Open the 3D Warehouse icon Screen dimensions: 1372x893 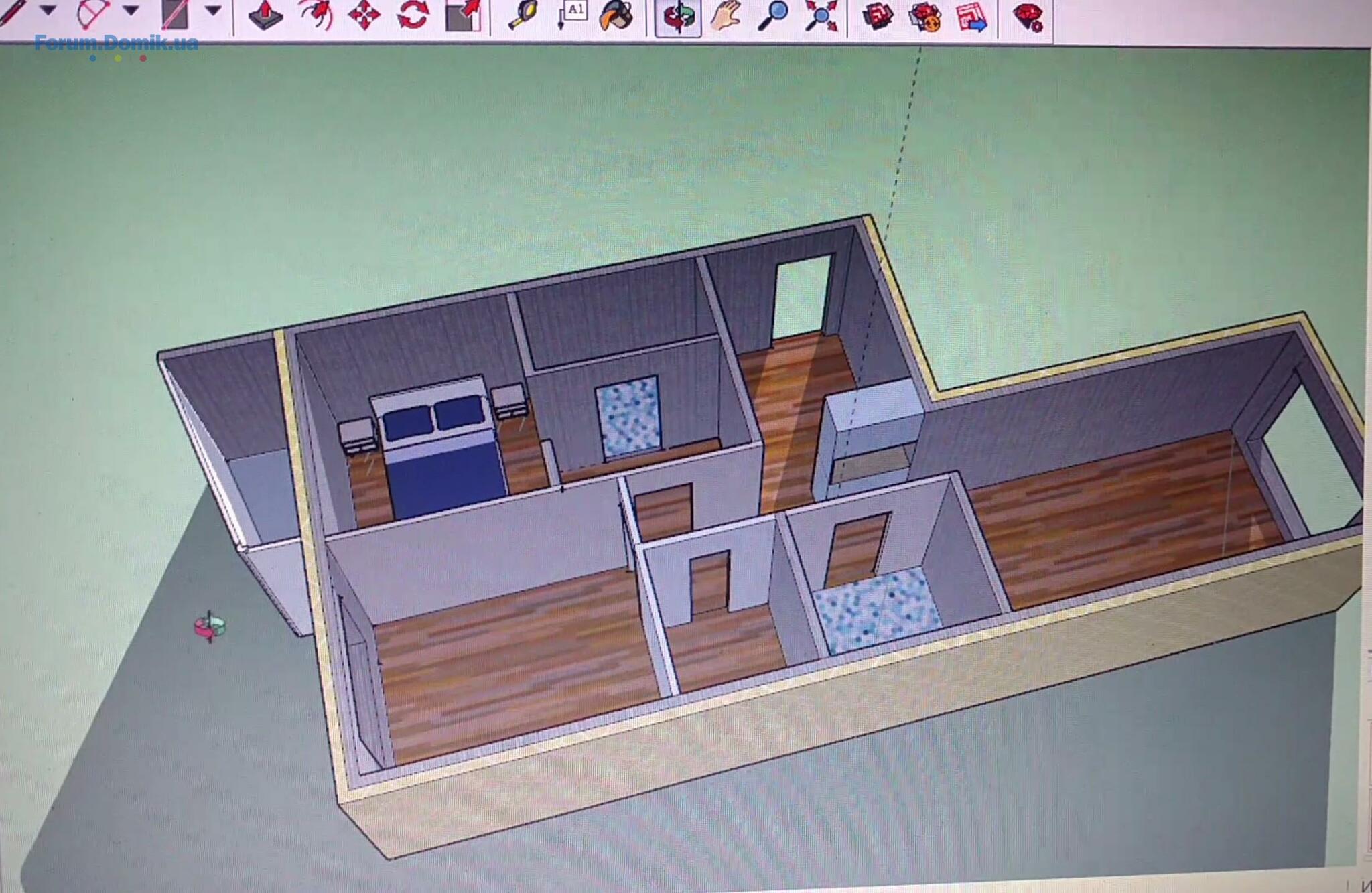[878, 17]
